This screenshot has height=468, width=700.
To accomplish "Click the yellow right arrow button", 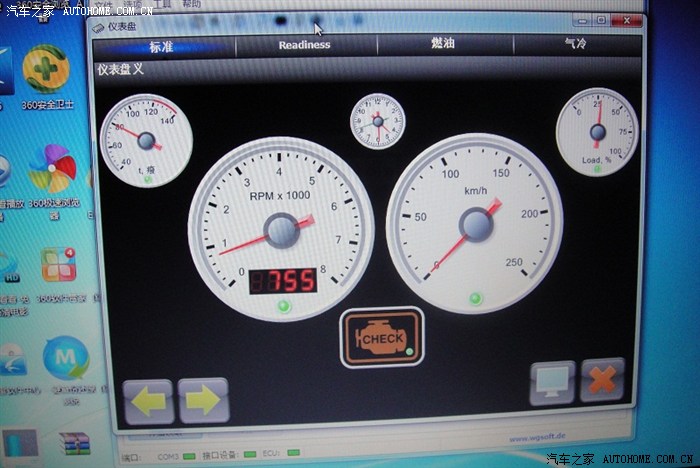I will [x=203, y=401].
